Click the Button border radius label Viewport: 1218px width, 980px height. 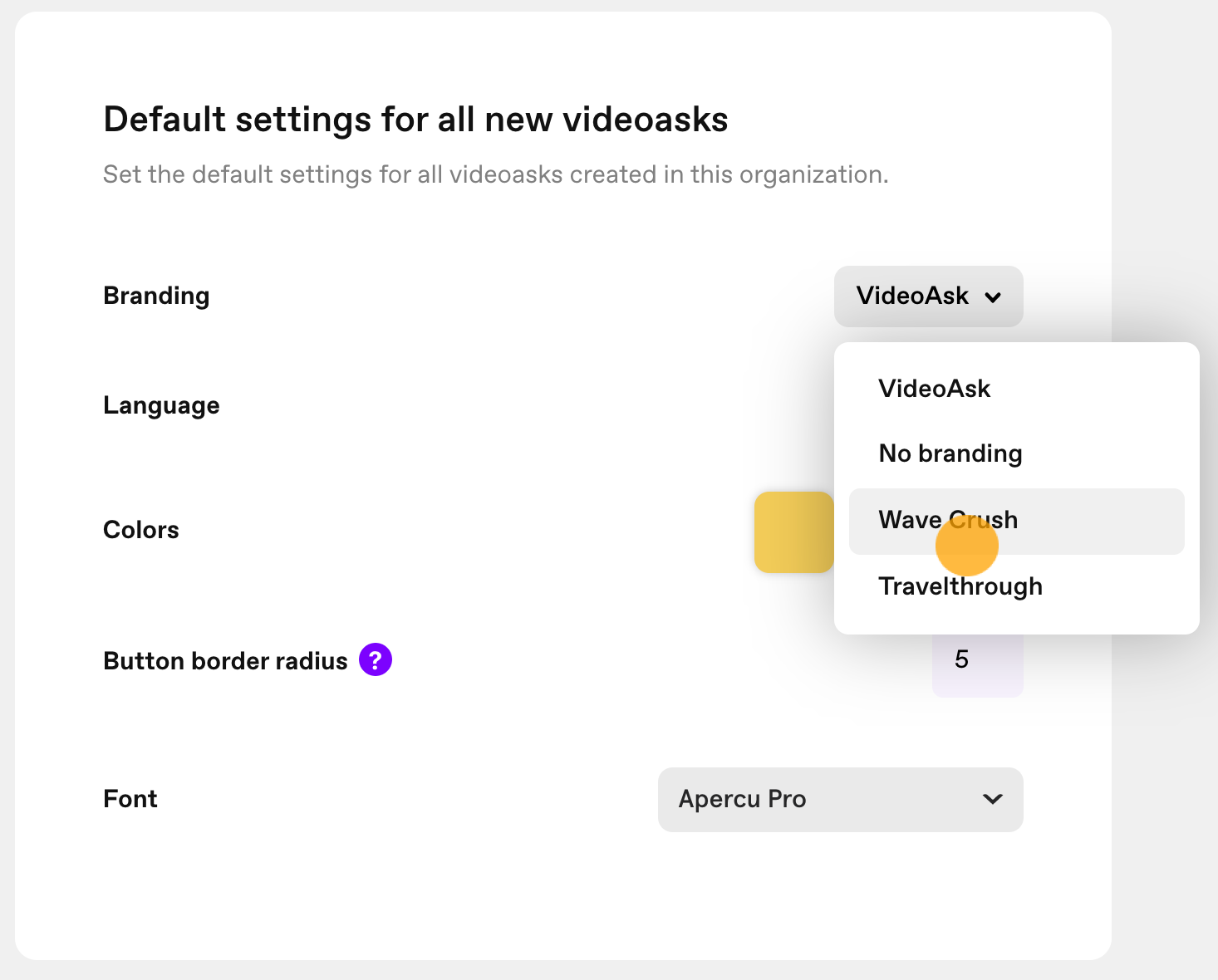(x=225, y=661)
